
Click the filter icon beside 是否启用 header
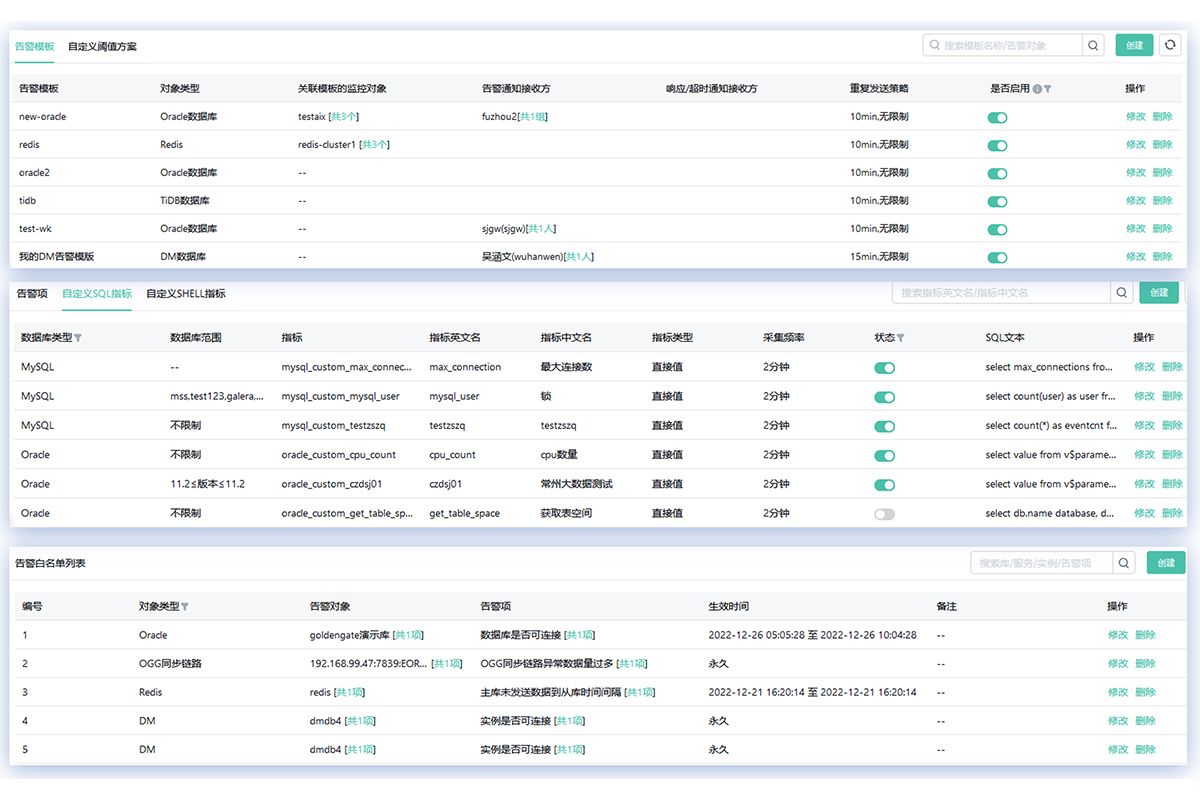[x=1048, y=89]
